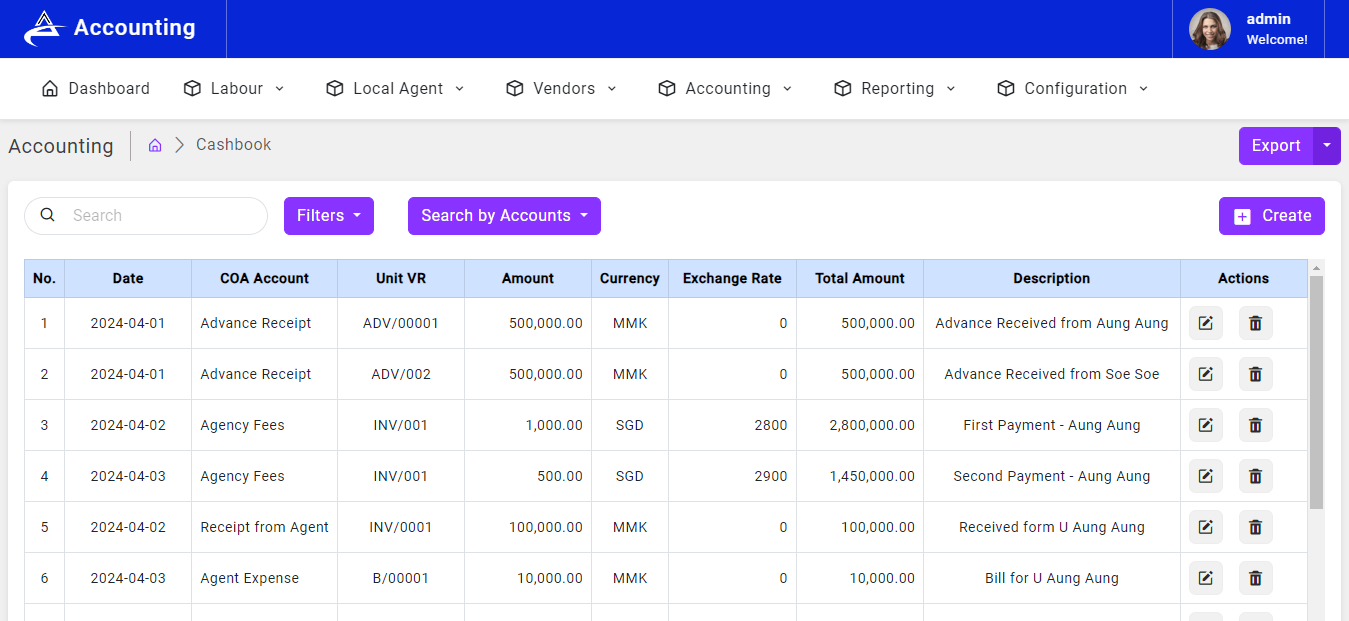This screenshot has width=1349, height=621.
Task: Open the Configuration menu
Action: [1073, 89]
